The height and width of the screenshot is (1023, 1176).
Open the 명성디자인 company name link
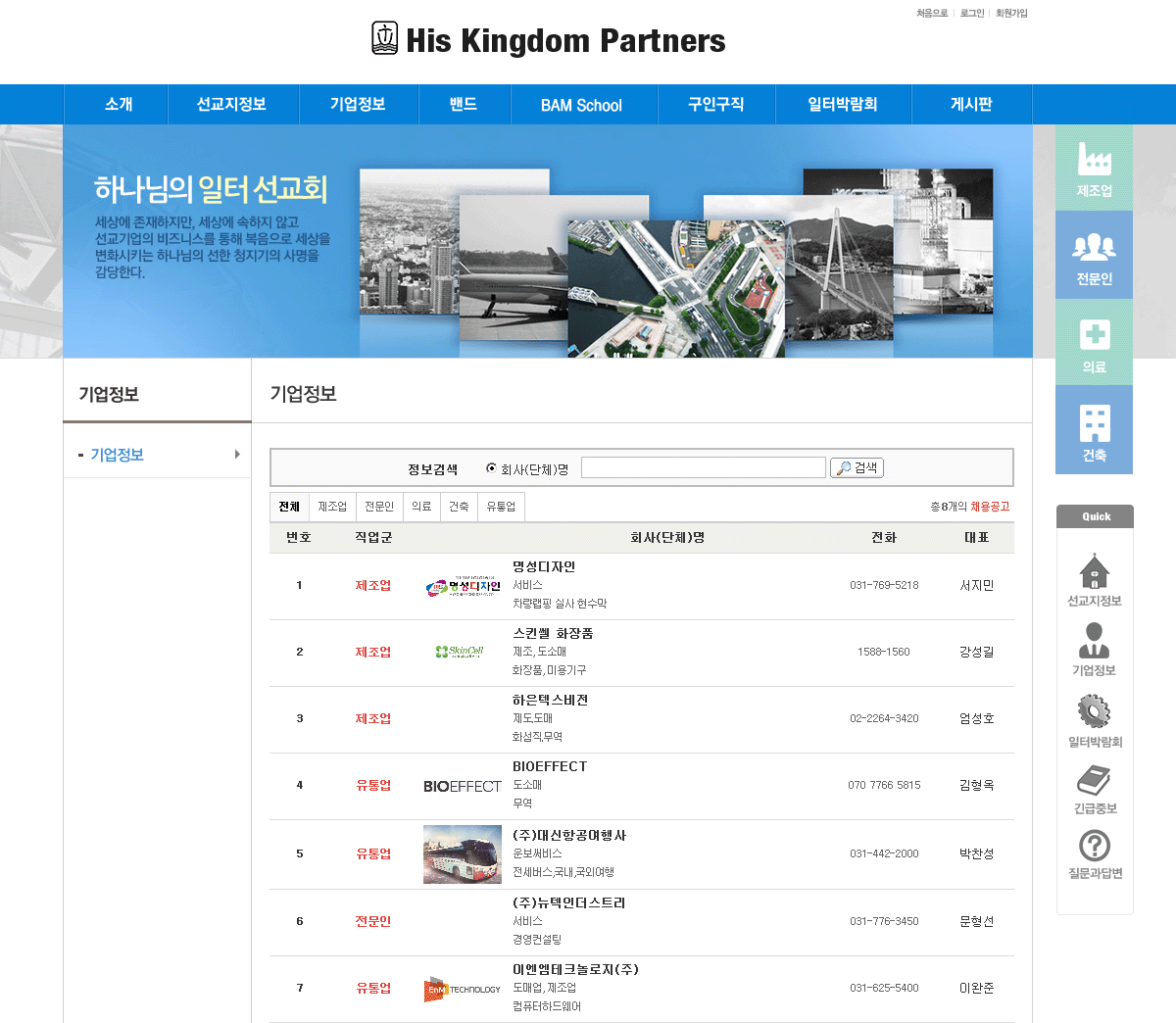coord(544,567)
